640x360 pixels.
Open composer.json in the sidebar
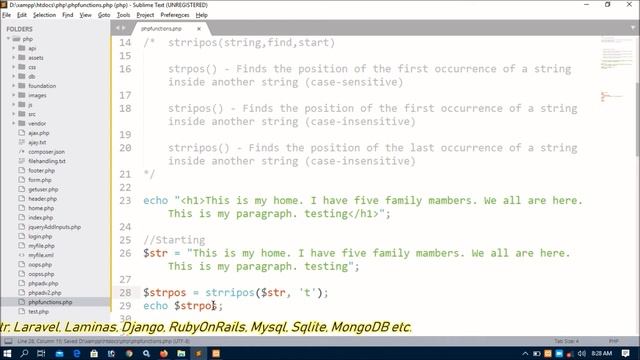(x=46, y=152)
